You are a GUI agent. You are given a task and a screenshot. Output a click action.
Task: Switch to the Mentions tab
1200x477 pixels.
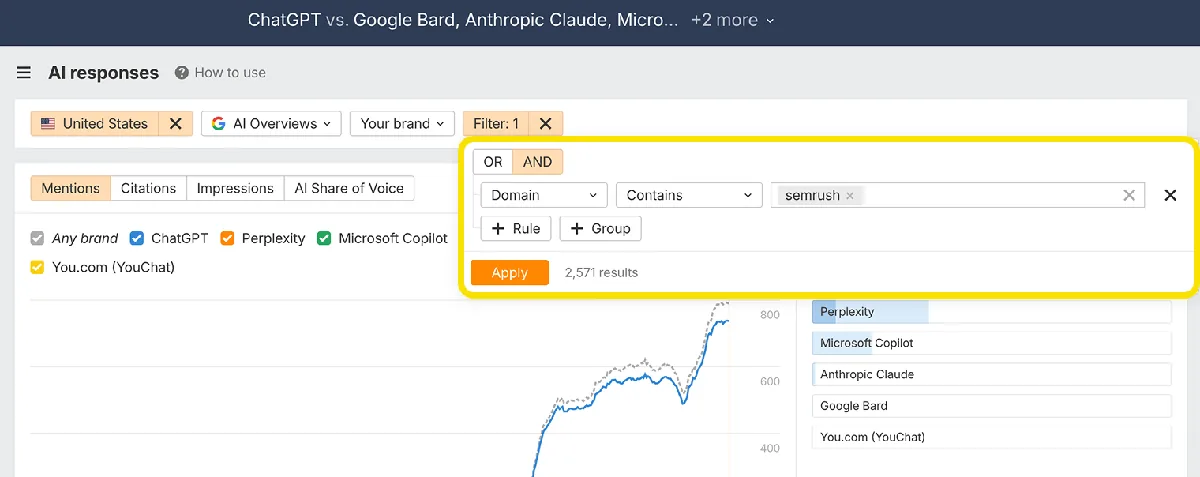[x=71, y=188]
